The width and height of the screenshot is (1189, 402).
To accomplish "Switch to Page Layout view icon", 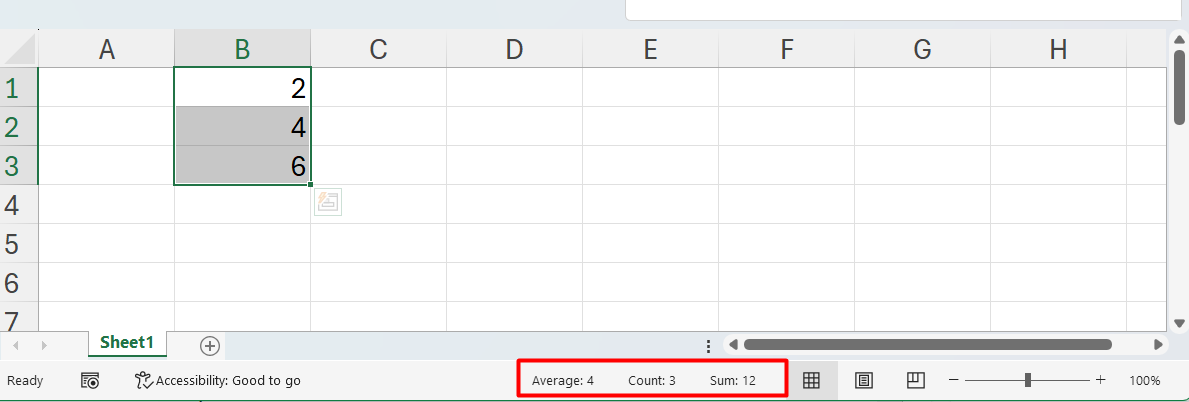I will [863, 381].
